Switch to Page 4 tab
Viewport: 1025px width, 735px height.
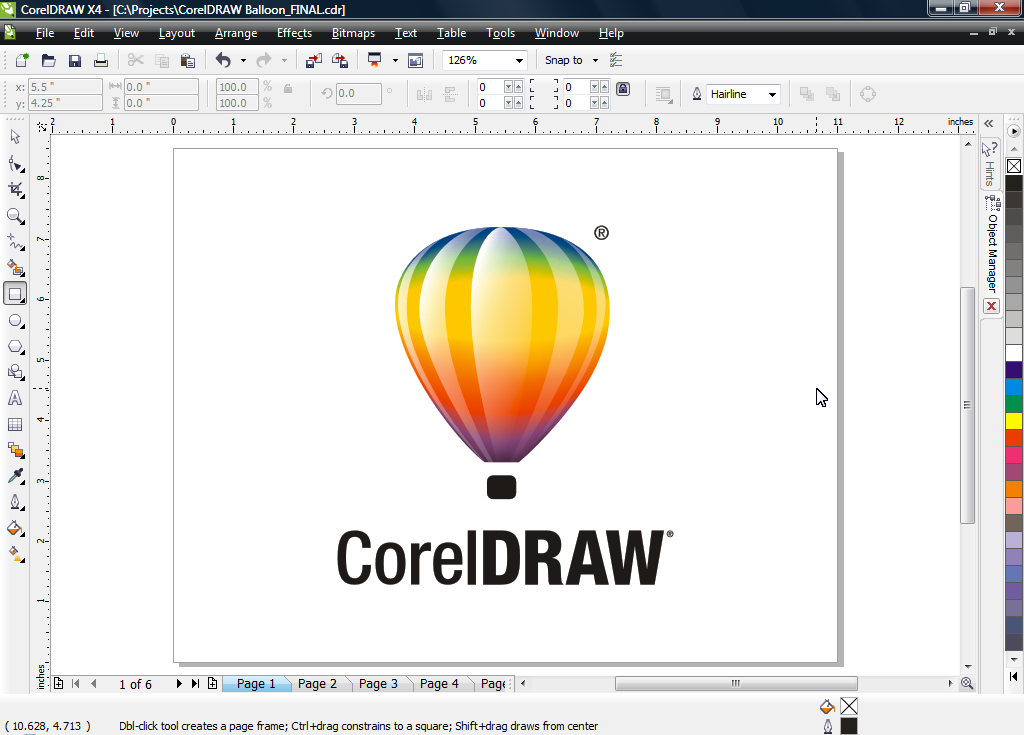439,683
